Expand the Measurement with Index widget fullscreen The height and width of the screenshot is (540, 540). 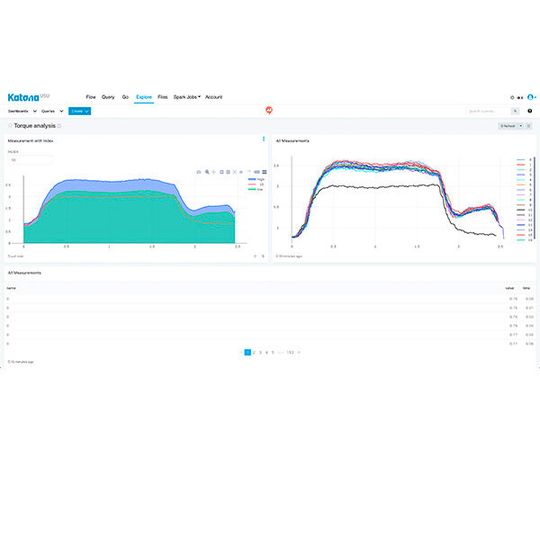(263, 256)
